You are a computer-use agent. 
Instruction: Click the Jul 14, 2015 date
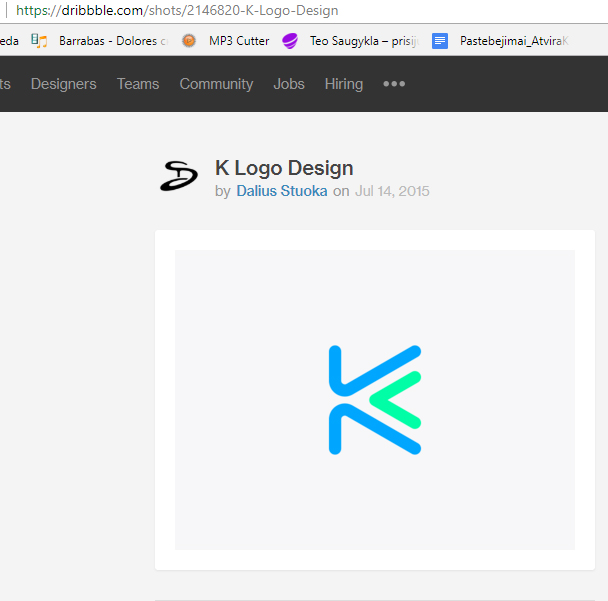point(392,191)
